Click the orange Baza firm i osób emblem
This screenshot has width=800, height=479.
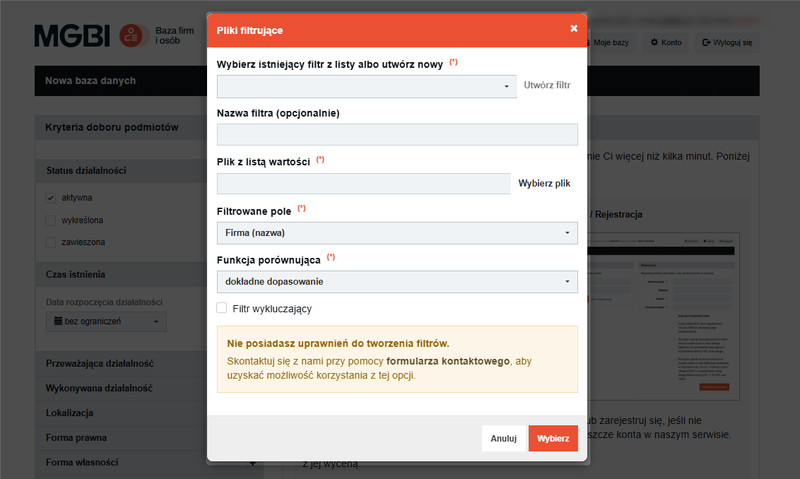(132, 37)
